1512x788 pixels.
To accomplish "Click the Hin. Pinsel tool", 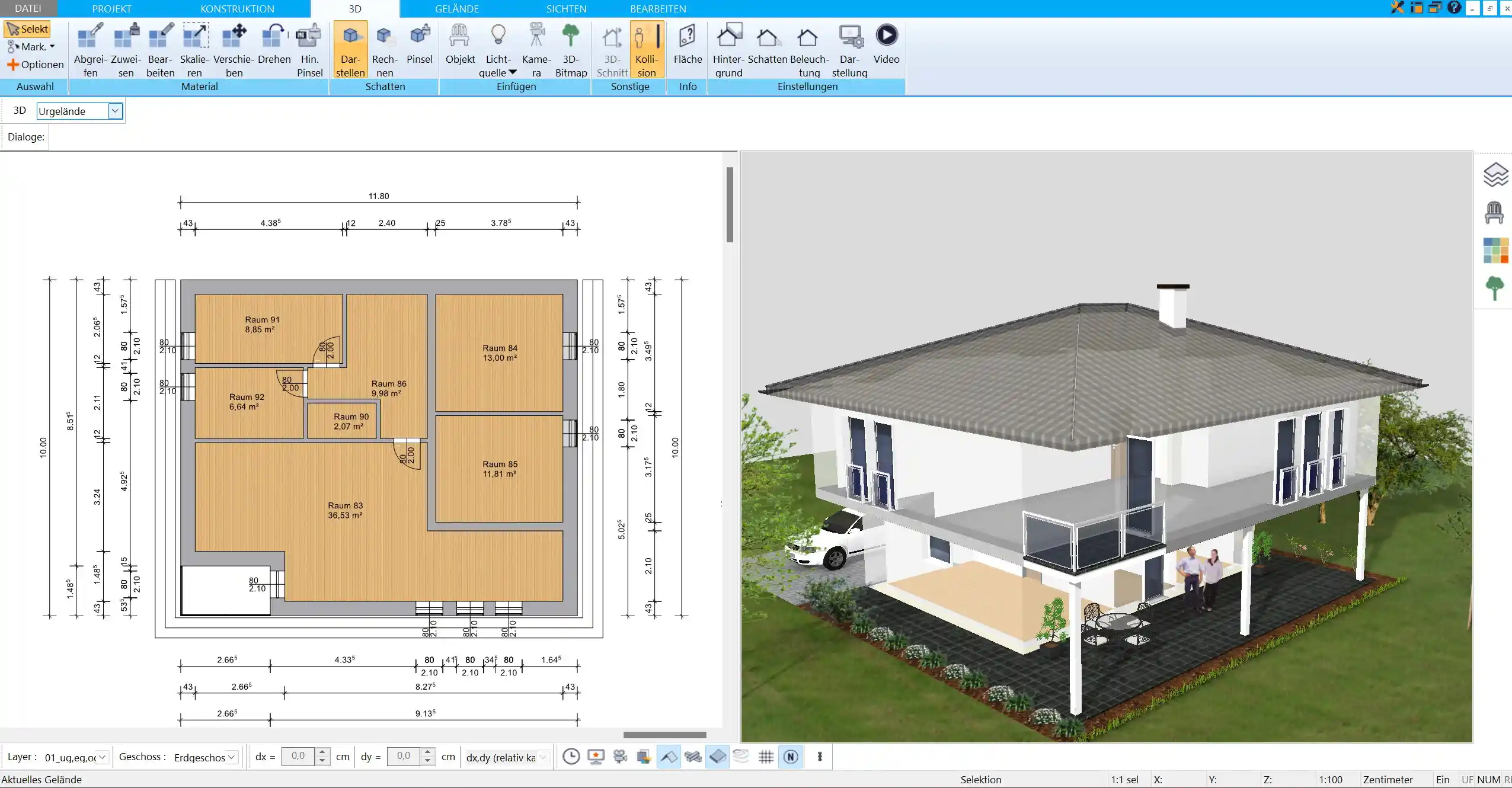I will [x=309, y=50].
